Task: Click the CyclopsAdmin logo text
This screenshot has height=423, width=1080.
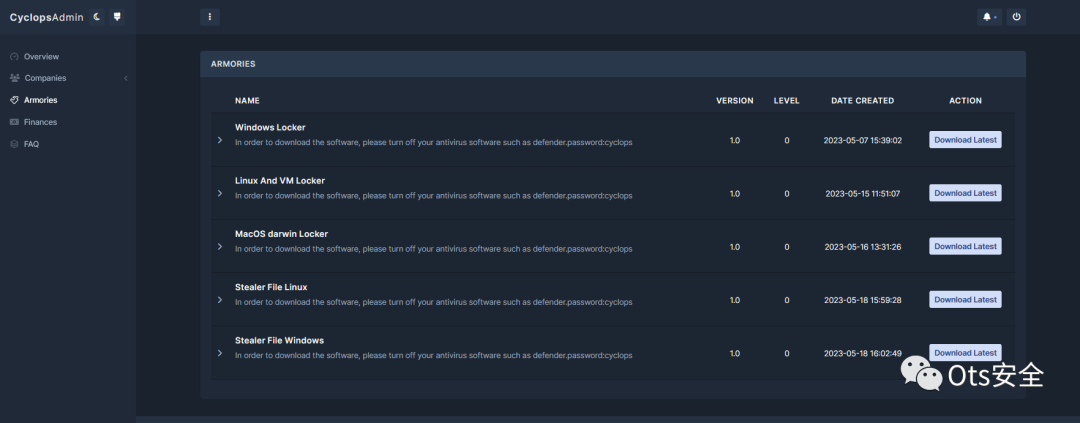Action: [x=46, y=17]
